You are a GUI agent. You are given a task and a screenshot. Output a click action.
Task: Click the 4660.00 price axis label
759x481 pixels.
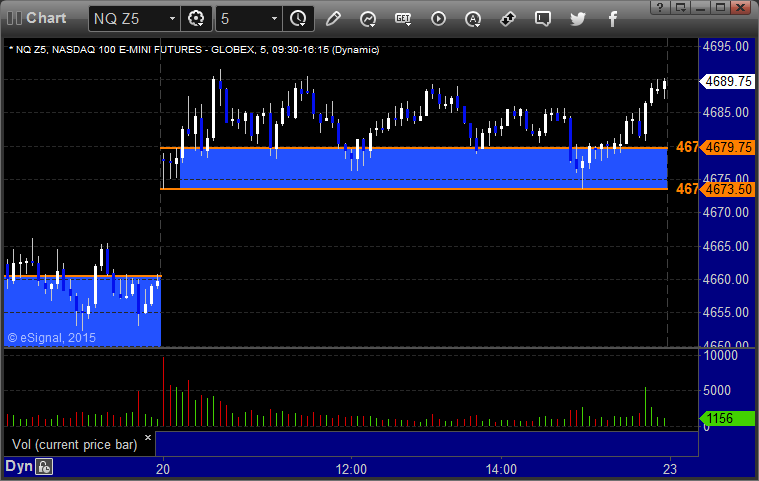click(726, 279)
